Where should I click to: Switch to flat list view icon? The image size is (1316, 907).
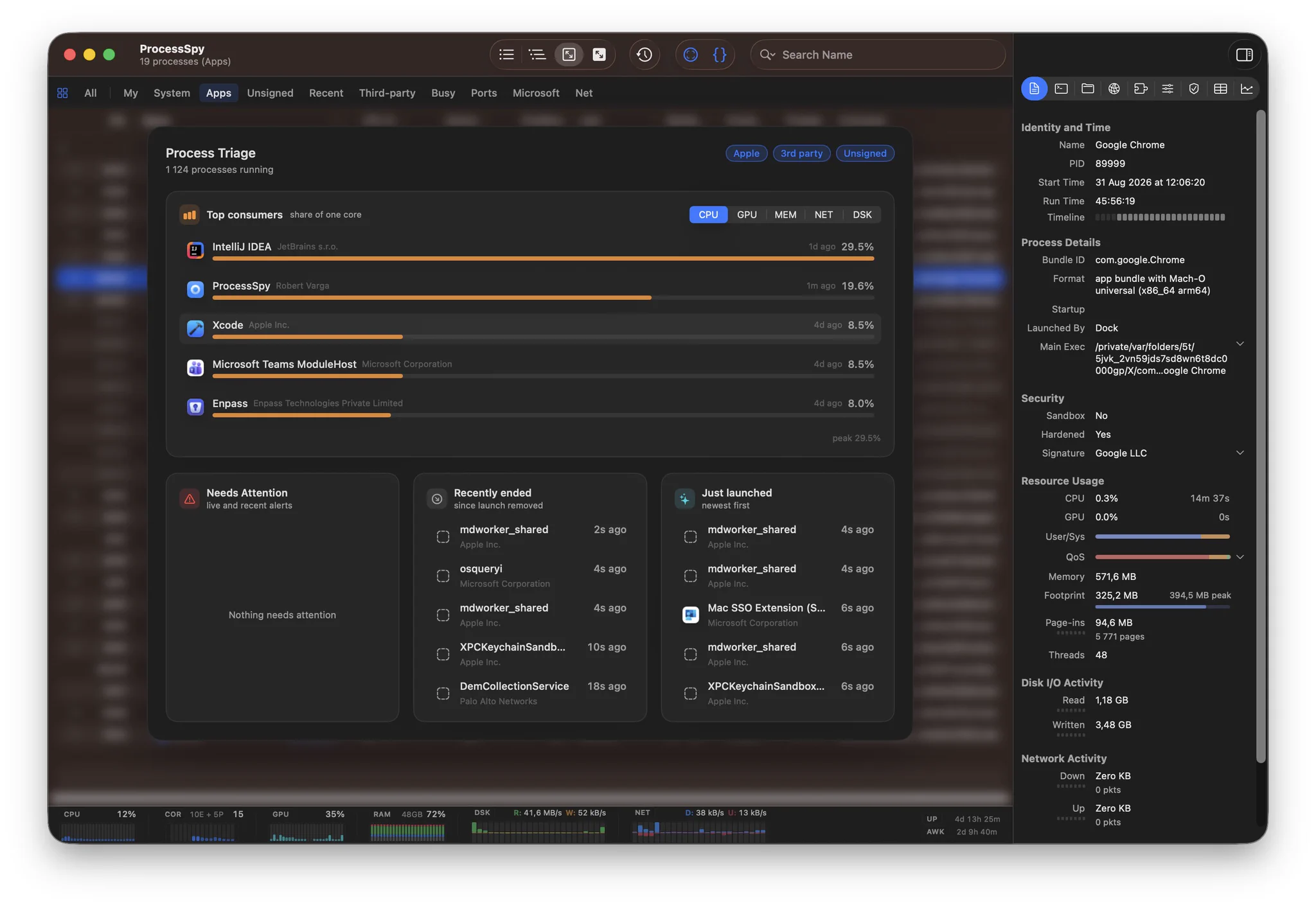[506, 55]
